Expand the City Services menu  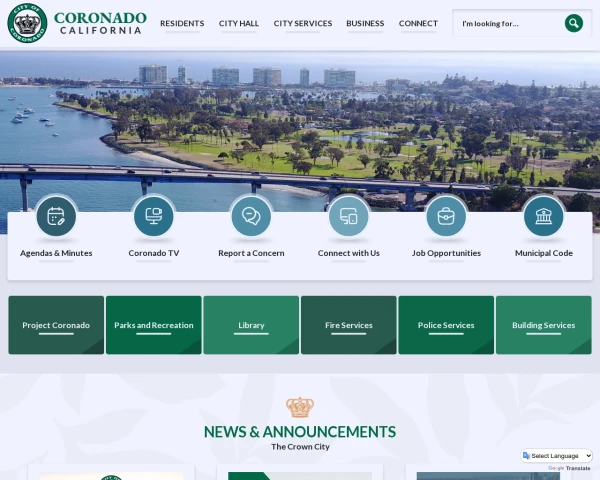(303, 23)
